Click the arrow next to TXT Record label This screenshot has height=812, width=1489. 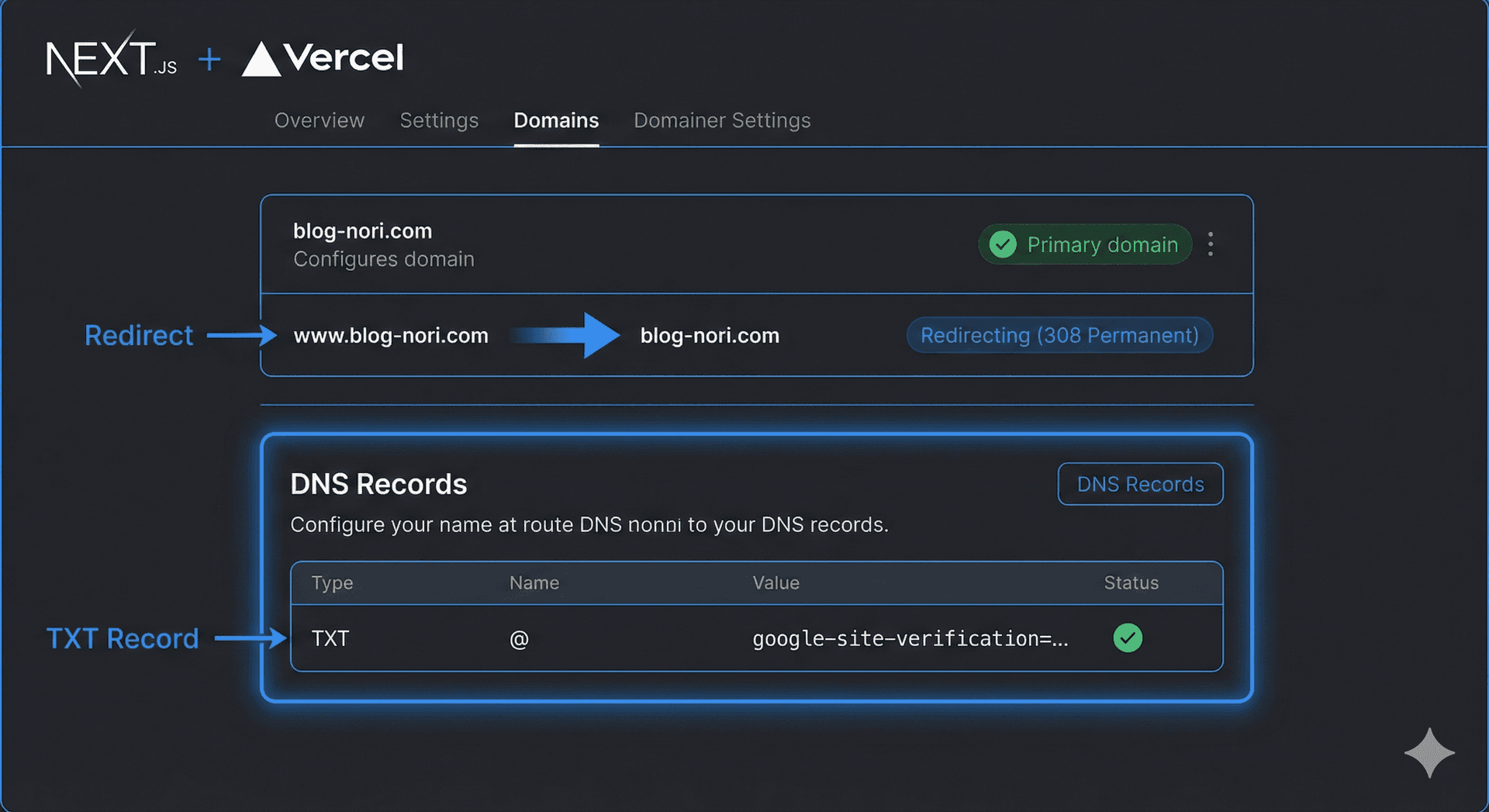[250, 638]
